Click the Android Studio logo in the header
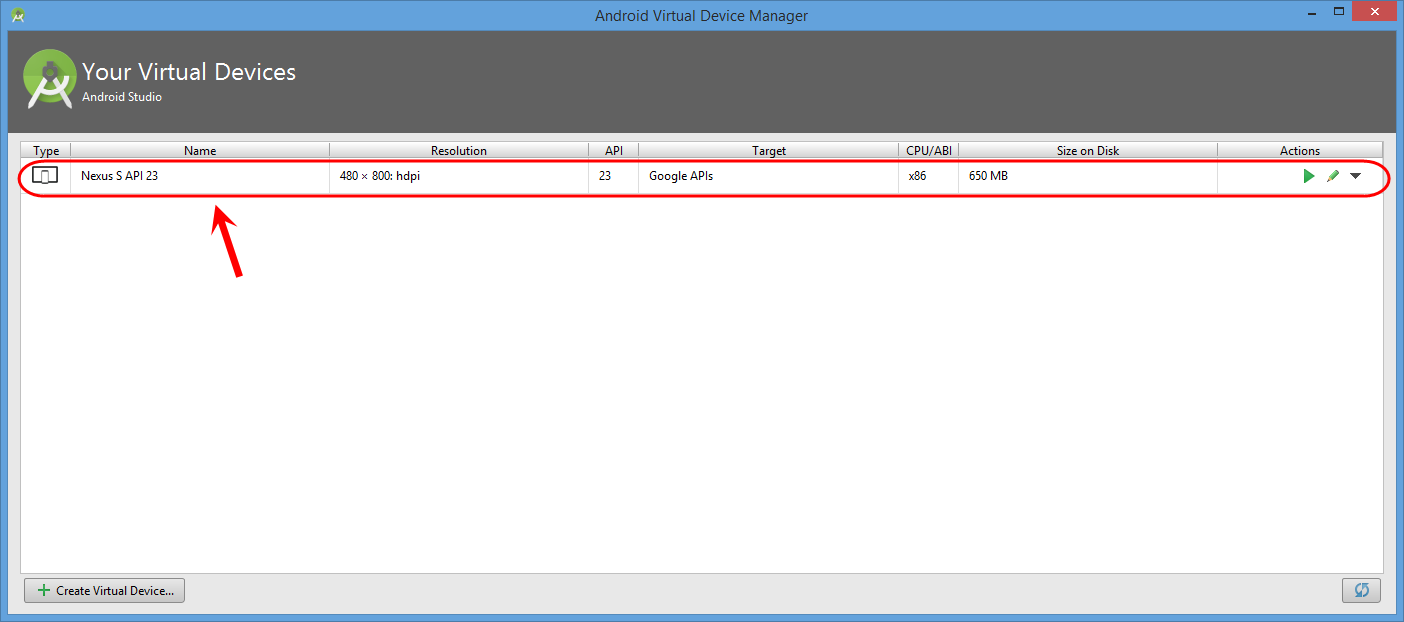Image resolution: width=1404 pixels, height=622 pixels. pyautogui.click(x=49, y=79)
